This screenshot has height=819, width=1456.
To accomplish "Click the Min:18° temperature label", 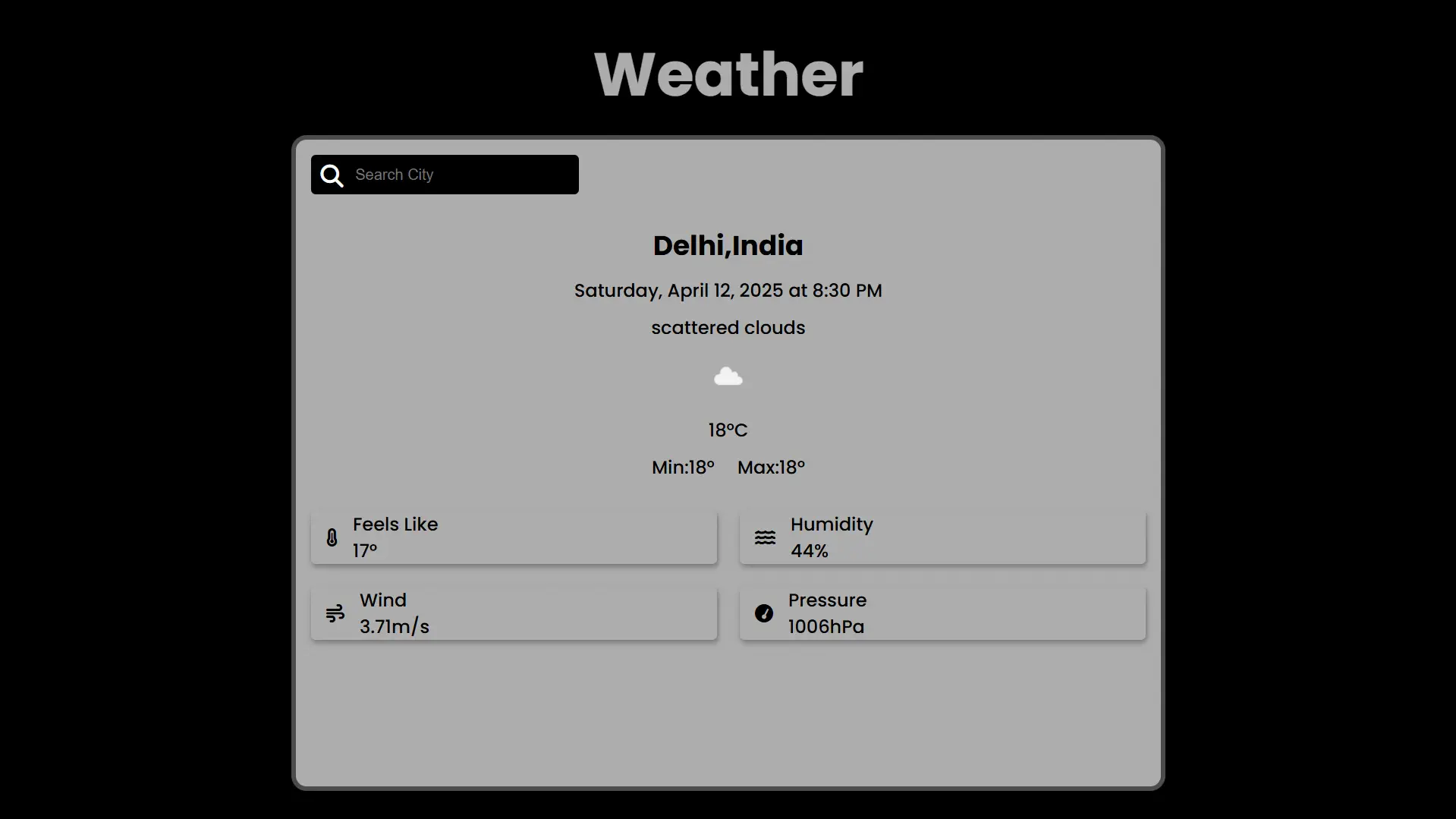I will coord(683,468).
